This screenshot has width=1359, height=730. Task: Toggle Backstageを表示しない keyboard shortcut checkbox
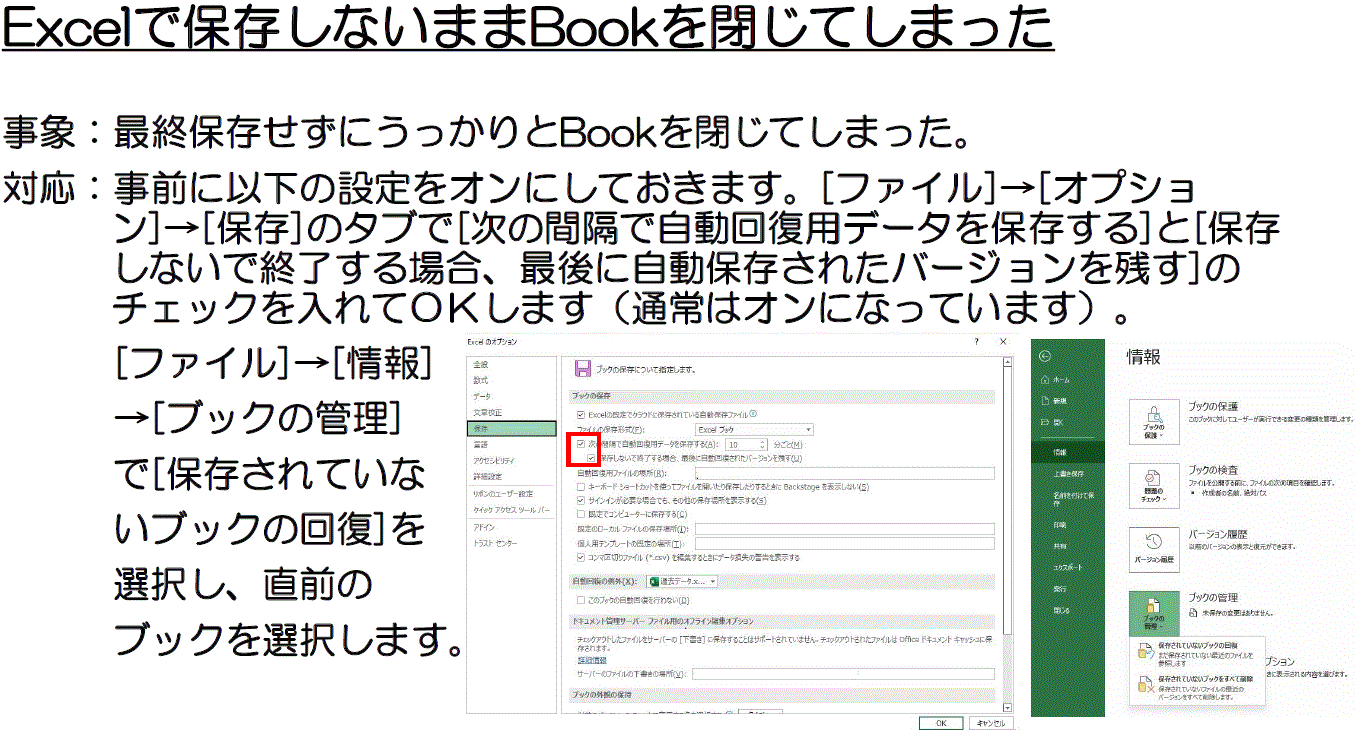[x=581, y=486]
